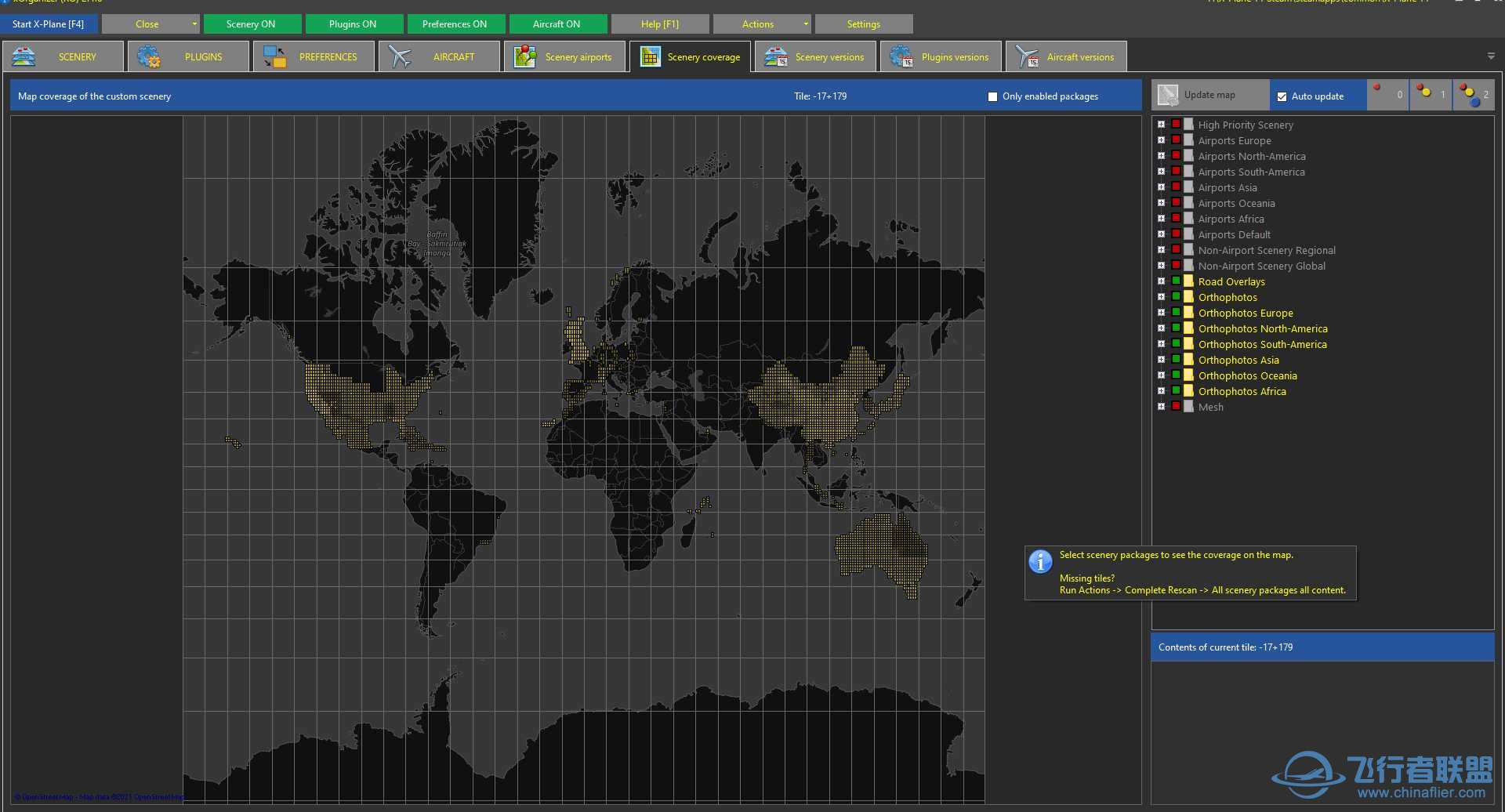The height and width of the screenshot is (812, 1505).
Task: Open the AIRCRAFT tab
Action: pyautogui.click(x=439, y=56)
